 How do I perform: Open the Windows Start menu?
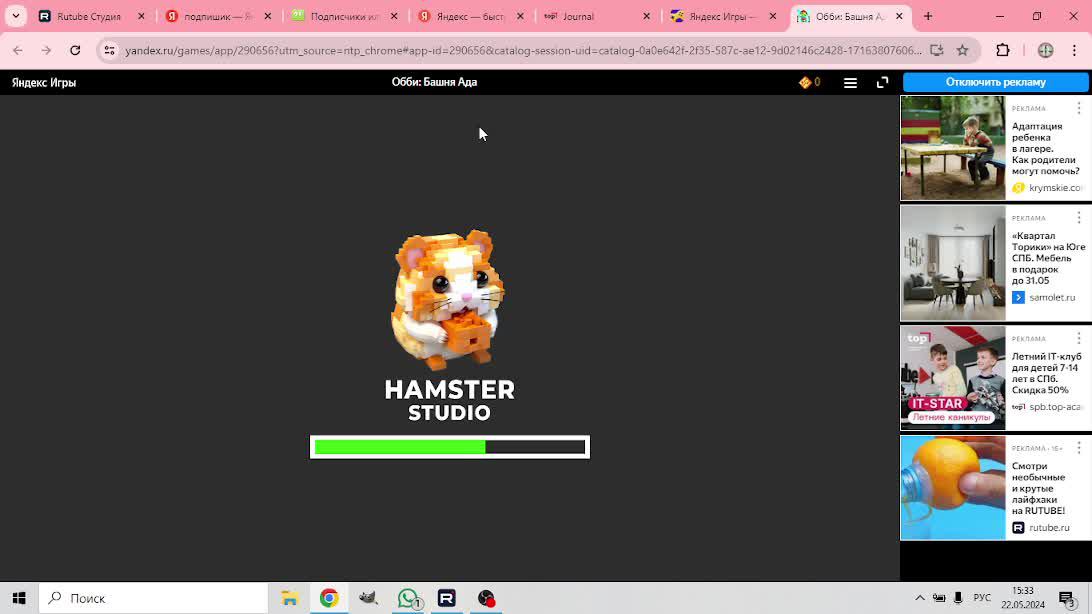19,598
